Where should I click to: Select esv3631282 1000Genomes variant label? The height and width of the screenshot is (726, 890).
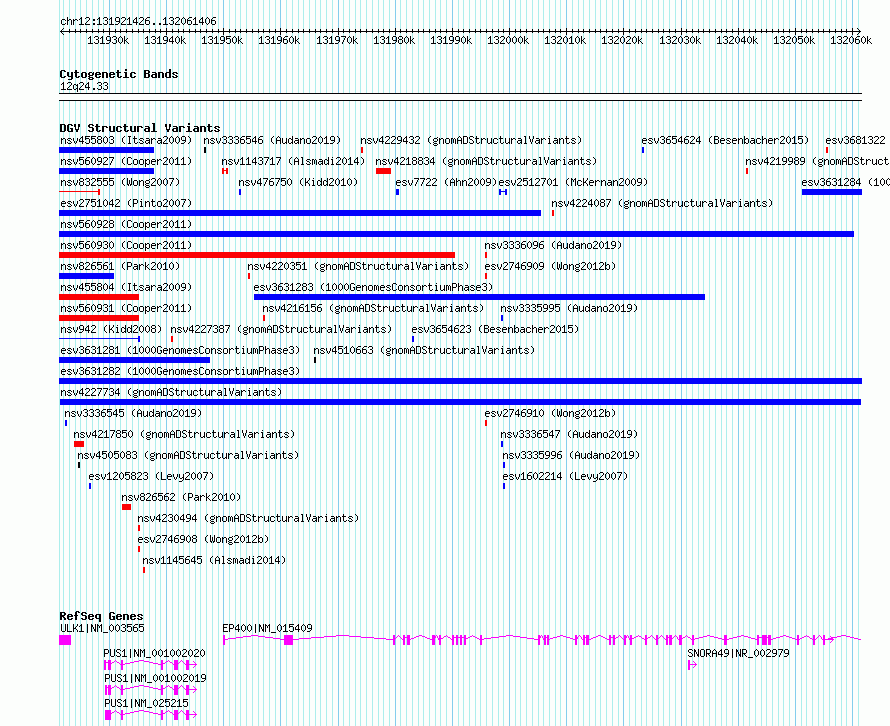click(x=180, y=371)
